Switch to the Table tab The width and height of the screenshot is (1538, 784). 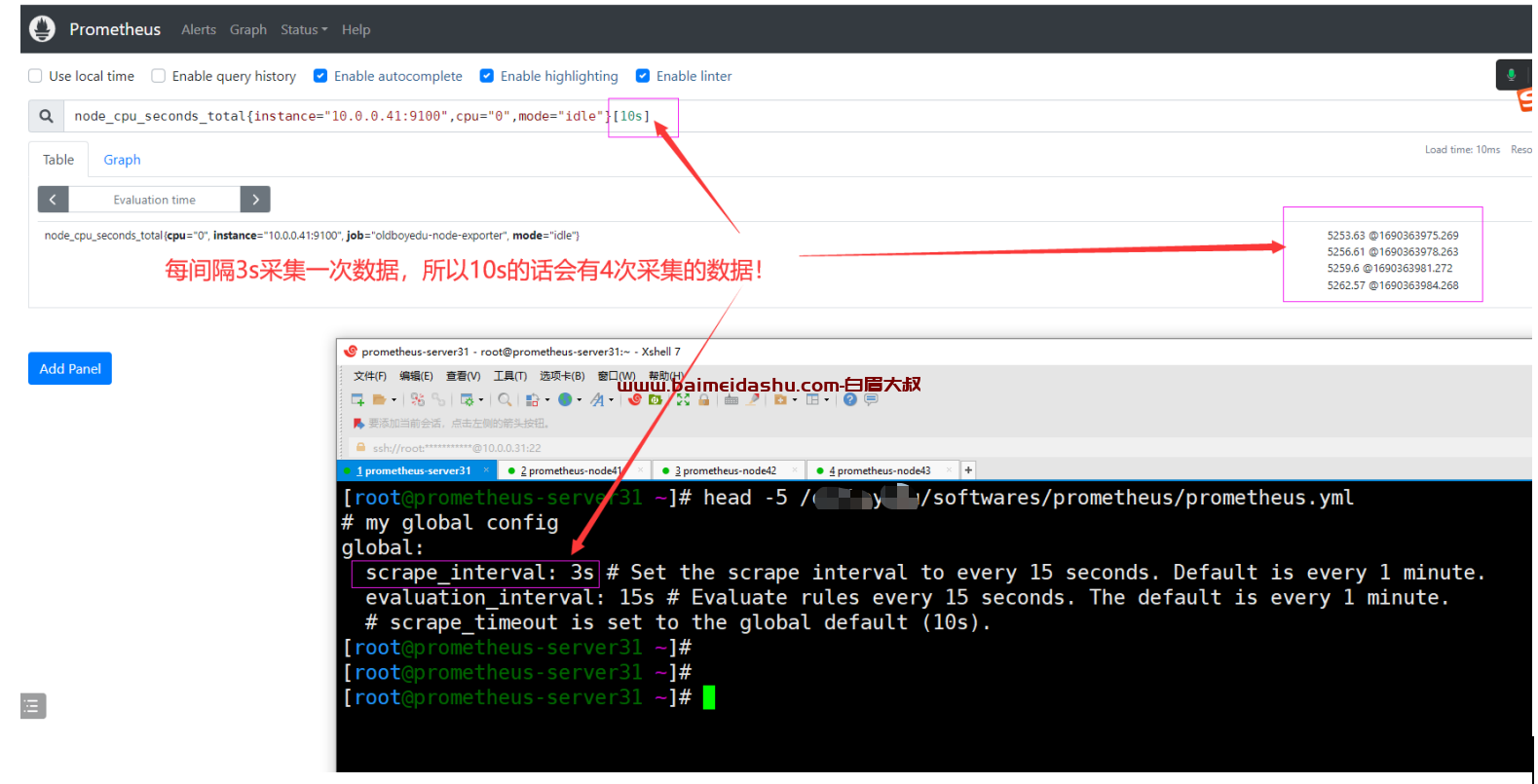point(58,160)
